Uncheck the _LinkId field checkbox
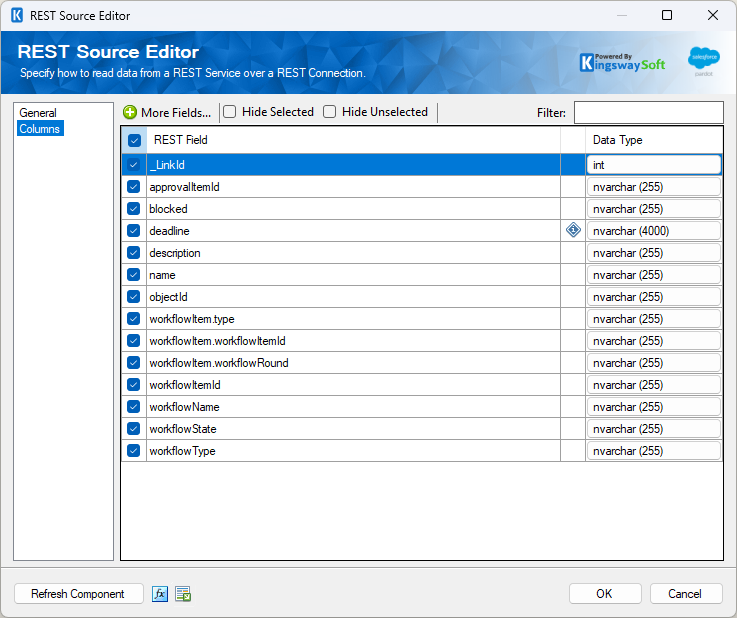 click(x=133, y=165)
